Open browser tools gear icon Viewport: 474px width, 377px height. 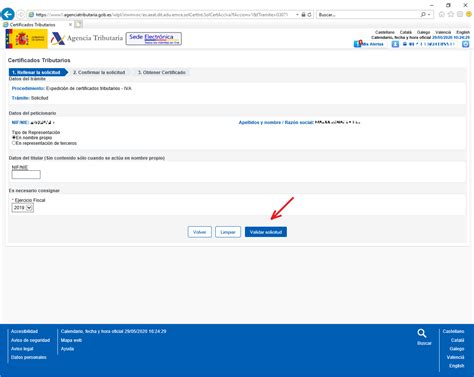pyautogui.click(x=460, y=14)
